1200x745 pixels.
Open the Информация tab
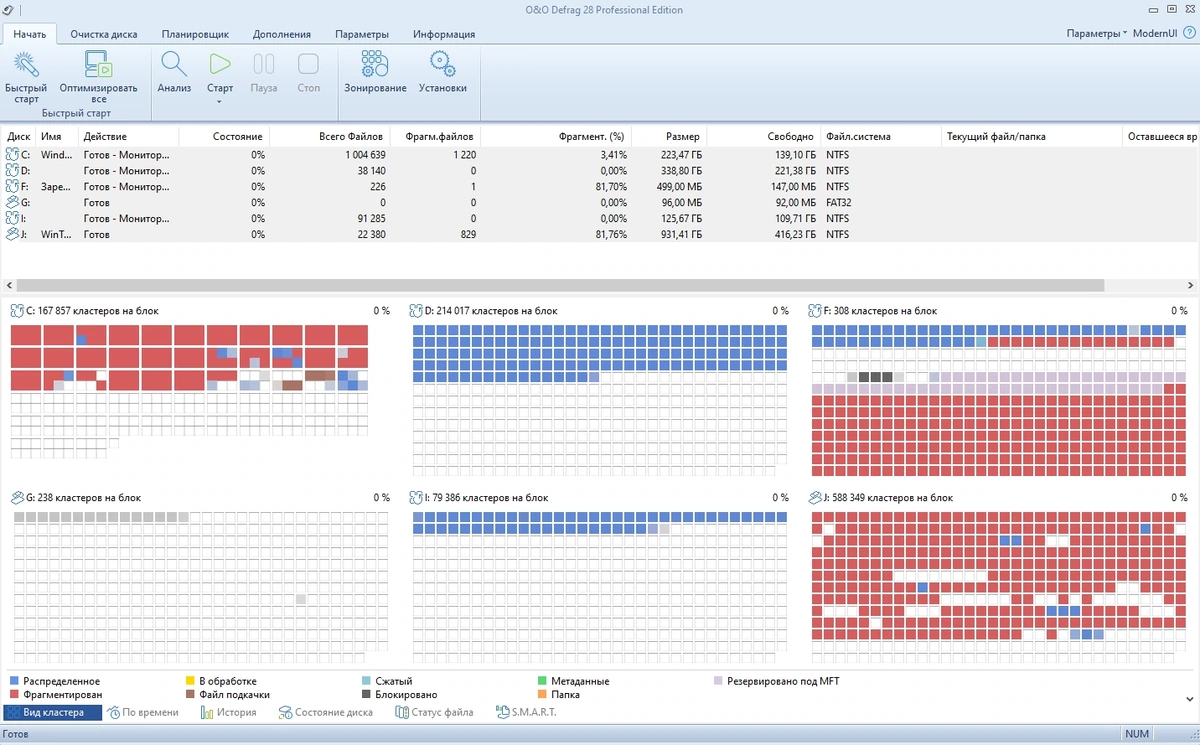pyautogui.click(x=444, y=33)
